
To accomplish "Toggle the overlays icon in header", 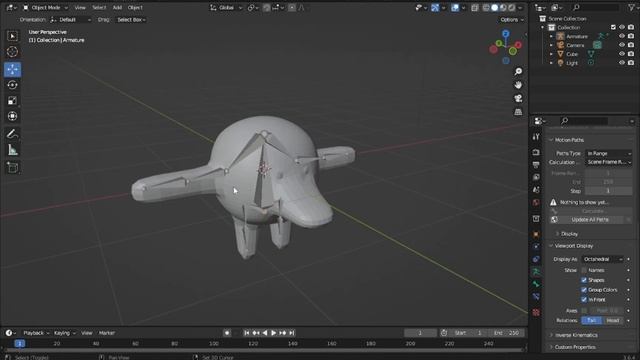I will (x=455, y=7).
